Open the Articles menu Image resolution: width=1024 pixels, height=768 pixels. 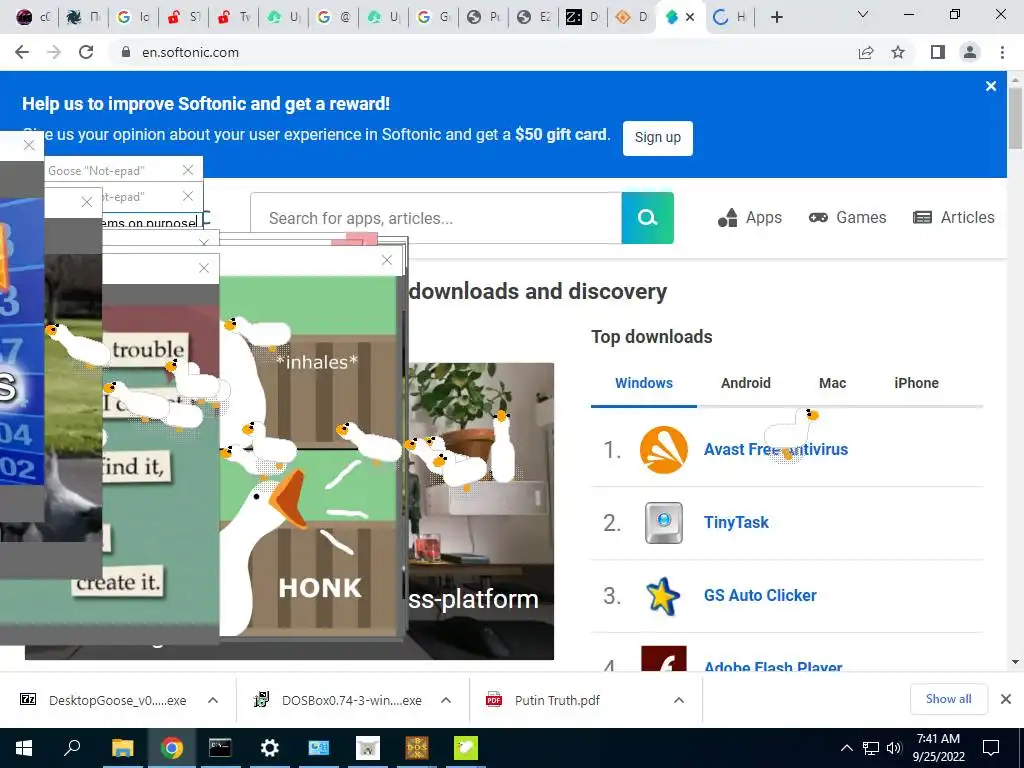pyautogui.click(x=953, y=217)
